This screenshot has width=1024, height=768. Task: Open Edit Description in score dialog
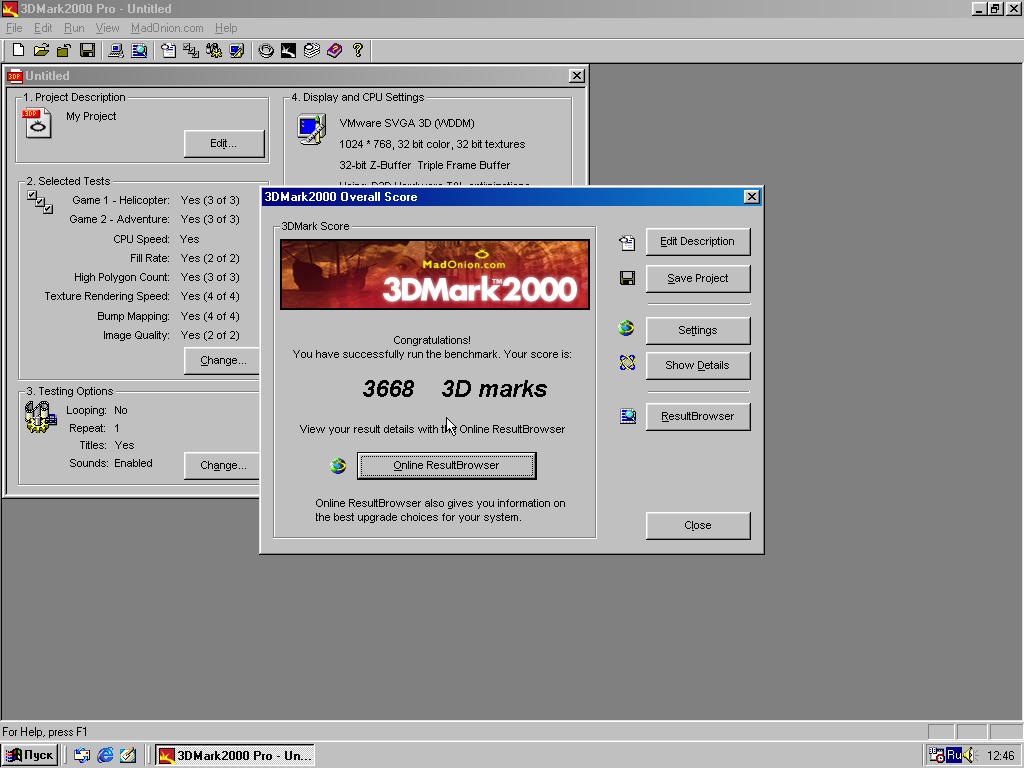[697, 241]
